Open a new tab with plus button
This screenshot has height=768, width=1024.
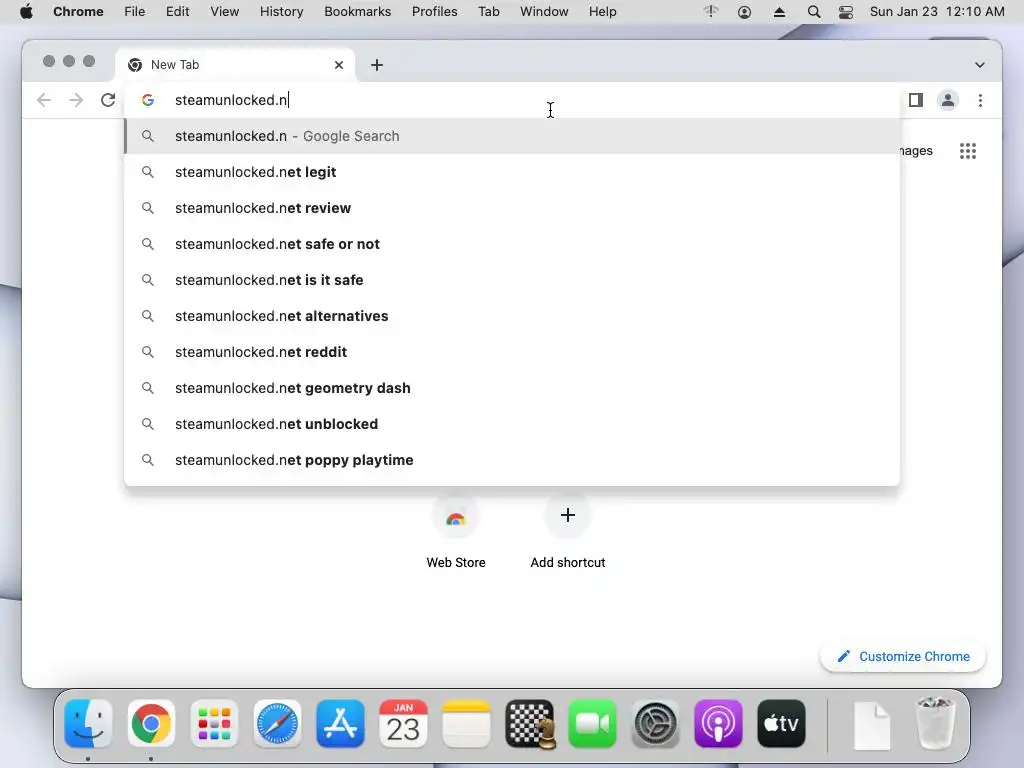(377, 65)
